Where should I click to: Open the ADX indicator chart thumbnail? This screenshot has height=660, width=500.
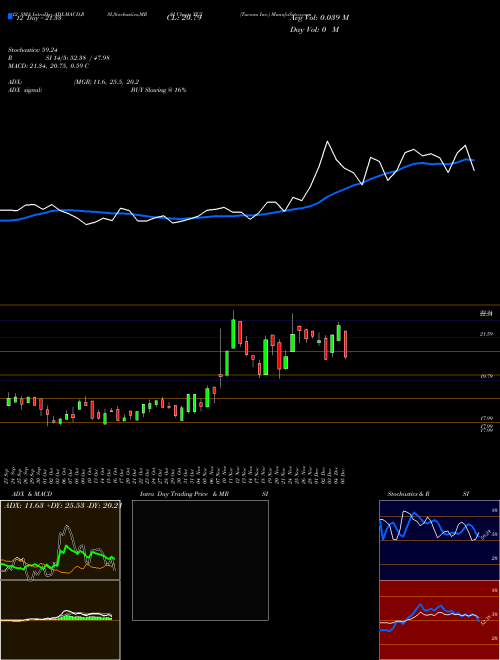click(x=60, y=540)
